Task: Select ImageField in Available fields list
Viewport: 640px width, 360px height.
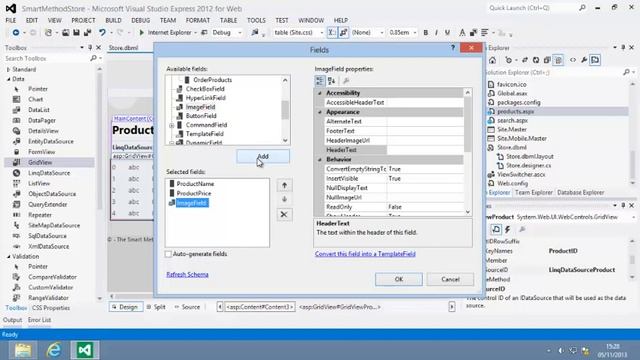Action: (200, 107)
